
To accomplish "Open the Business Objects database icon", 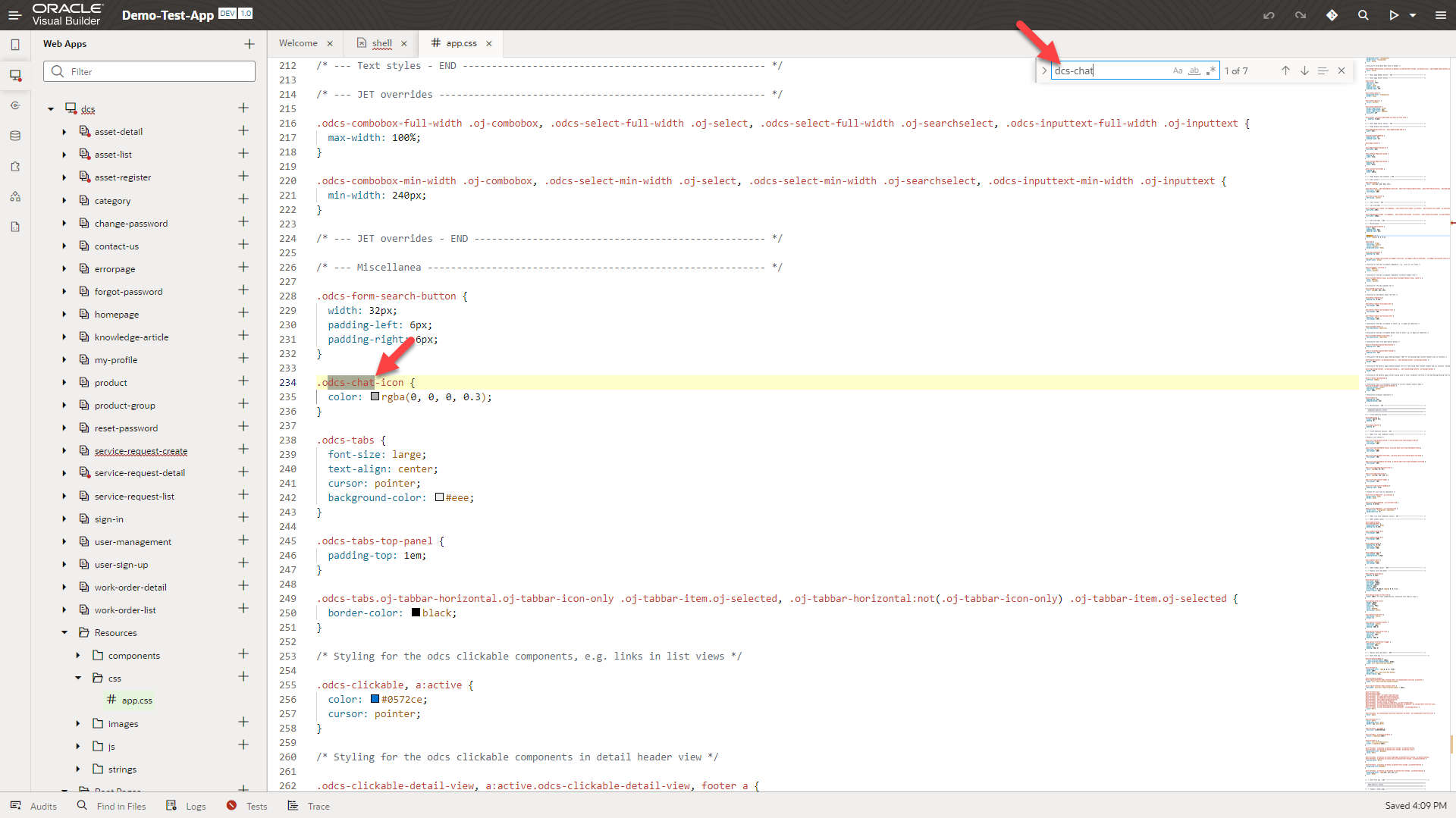I will [x=15, y=136].
